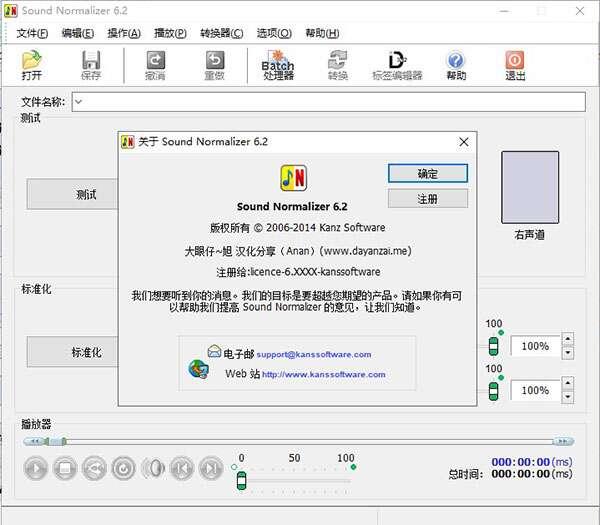600x525 pixels.
Task: Increase the upper 100% spinner value
Action: pyautogui.click(x=568, y=340)
